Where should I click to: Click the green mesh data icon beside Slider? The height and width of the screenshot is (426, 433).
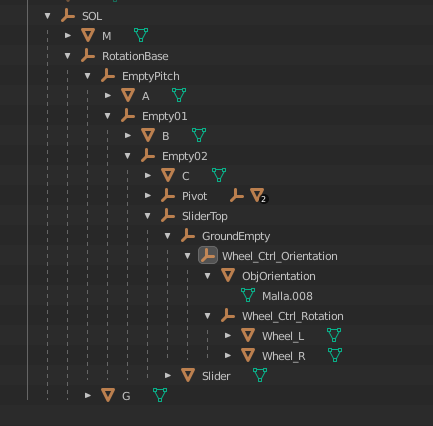pyautogui.click(x=260, y=375)
